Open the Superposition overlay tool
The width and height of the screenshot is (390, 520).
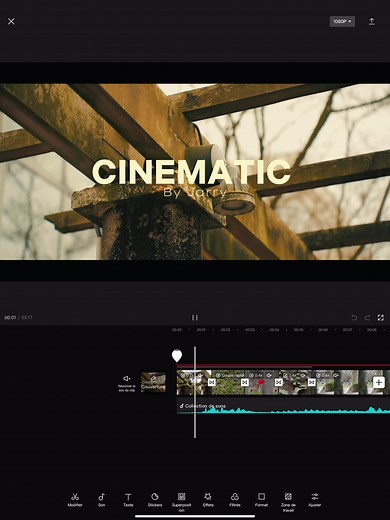click(181, 502)
